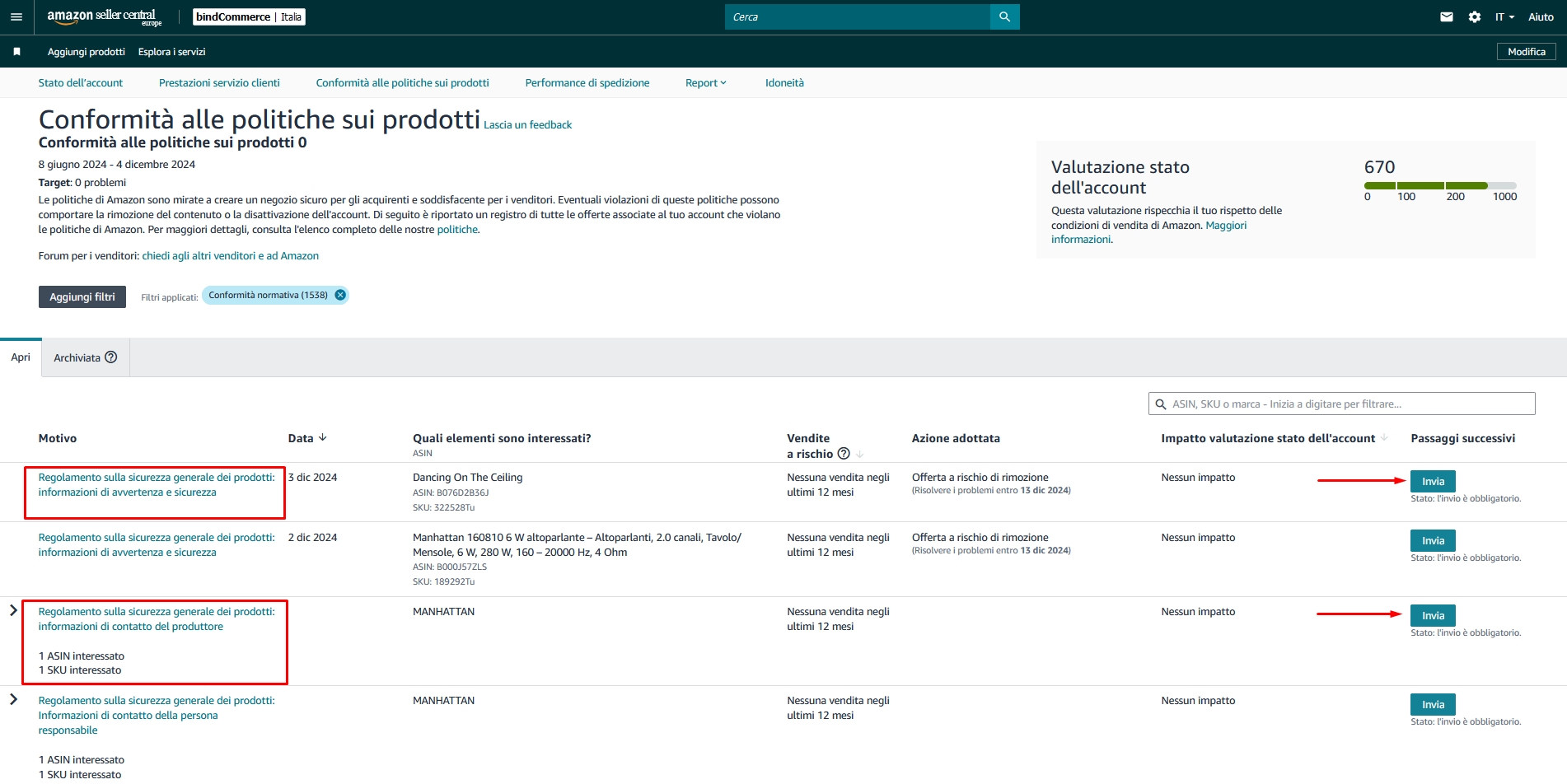1567x784 pixels.
Task: Remove the Conformità normativa filter chip
Action: [x=340, y=295]
